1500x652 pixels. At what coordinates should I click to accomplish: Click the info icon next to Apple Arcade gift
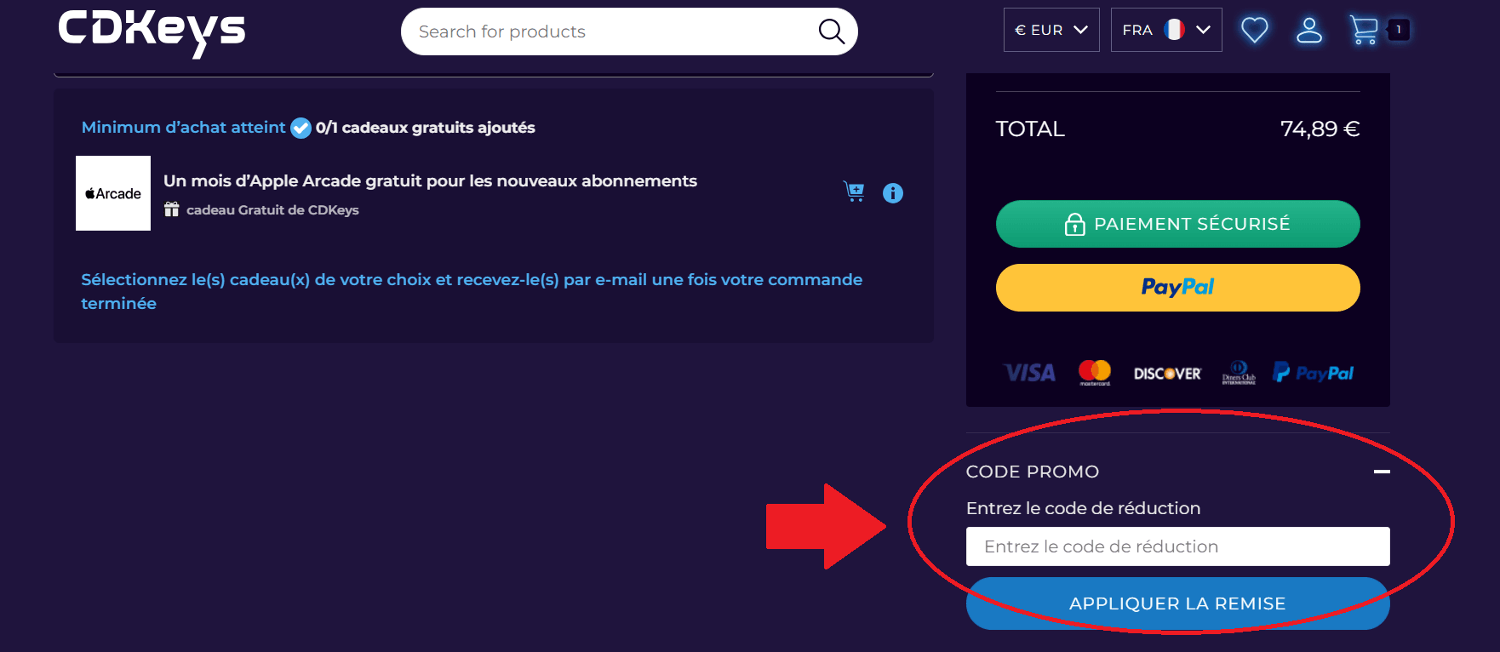(x=893, y=193)
